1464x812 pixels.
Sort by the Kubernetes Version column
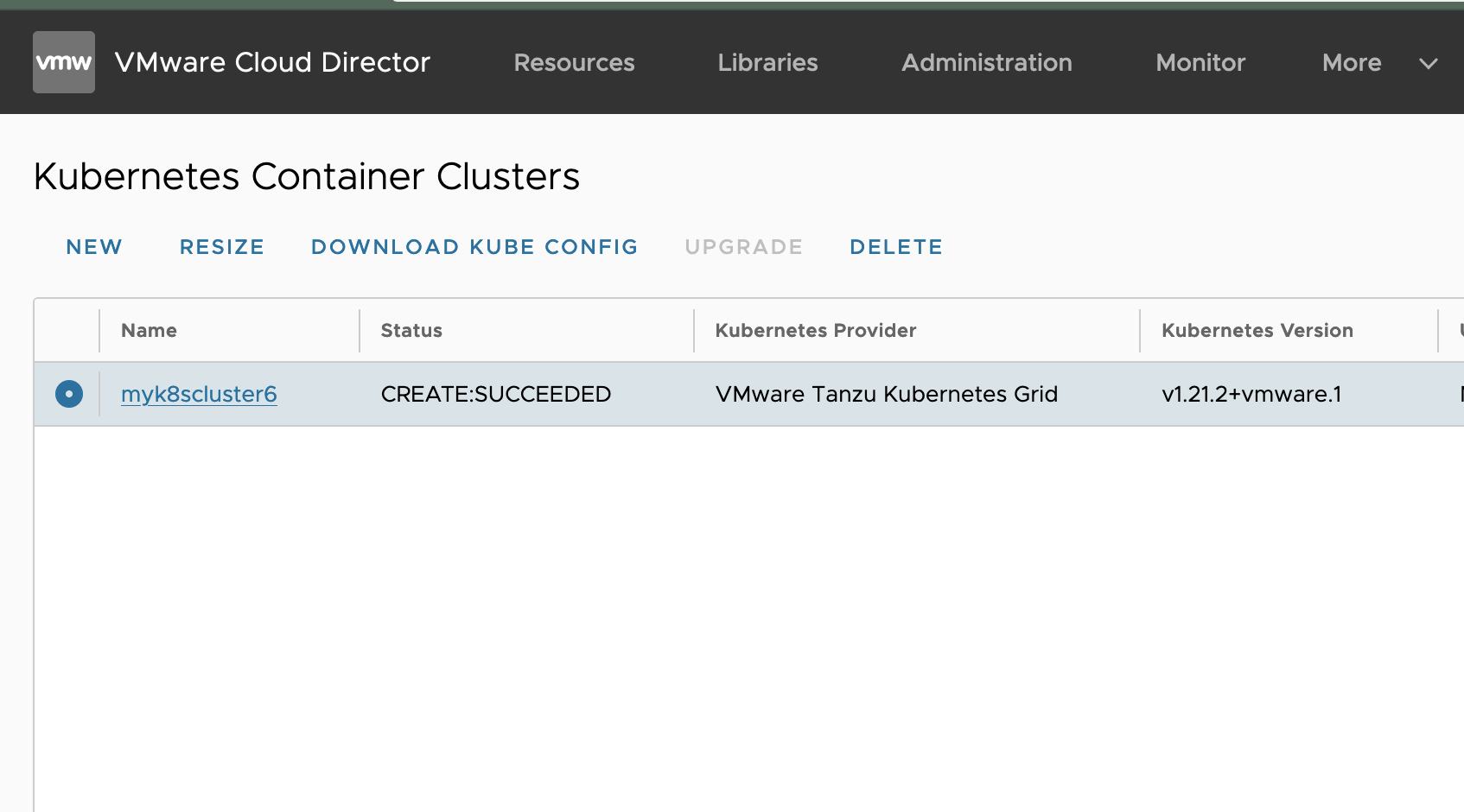1257,330
